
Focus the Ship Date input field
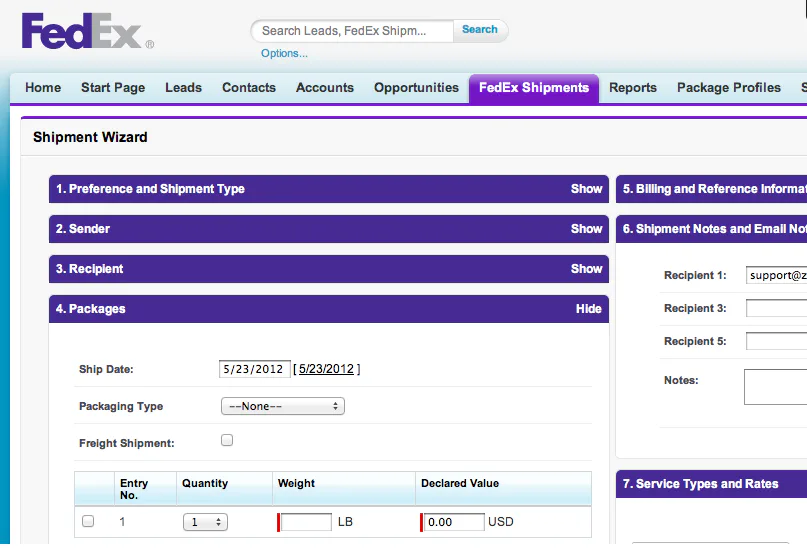click(x=255, y=369)
